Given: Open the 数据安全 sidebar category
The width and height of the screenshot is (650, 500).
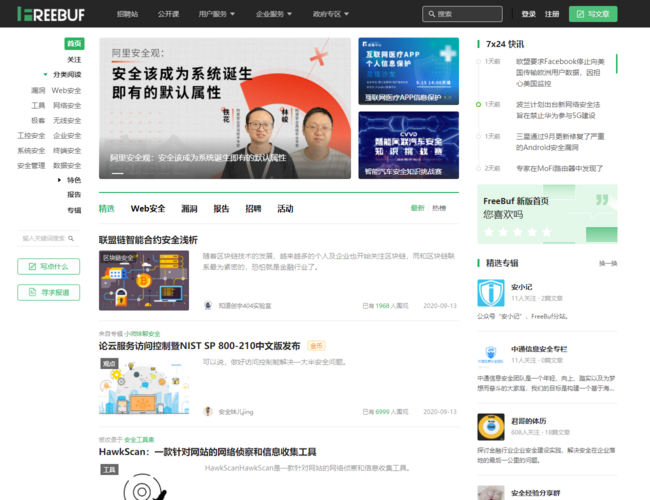Looking at the screenshot, I should point(67,165).
